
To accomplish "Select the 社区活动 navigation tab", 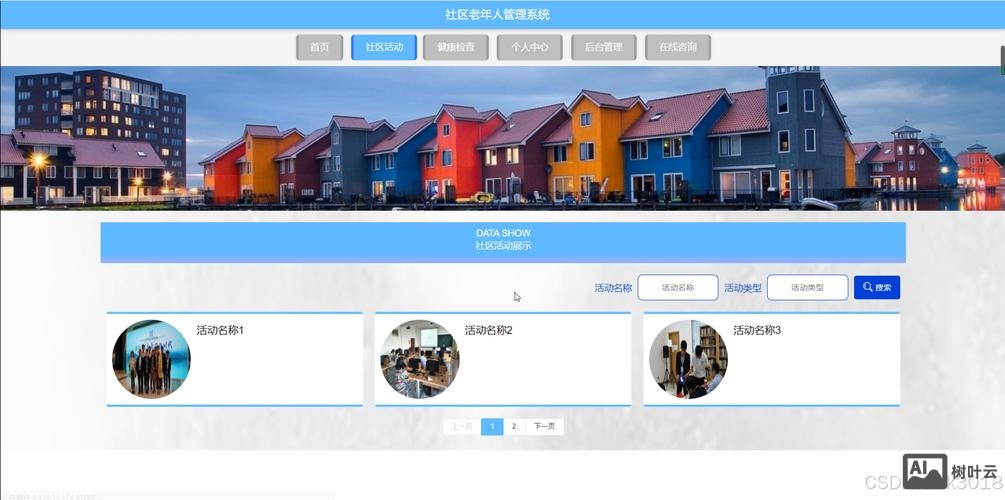I will click(x=384, y=47).
